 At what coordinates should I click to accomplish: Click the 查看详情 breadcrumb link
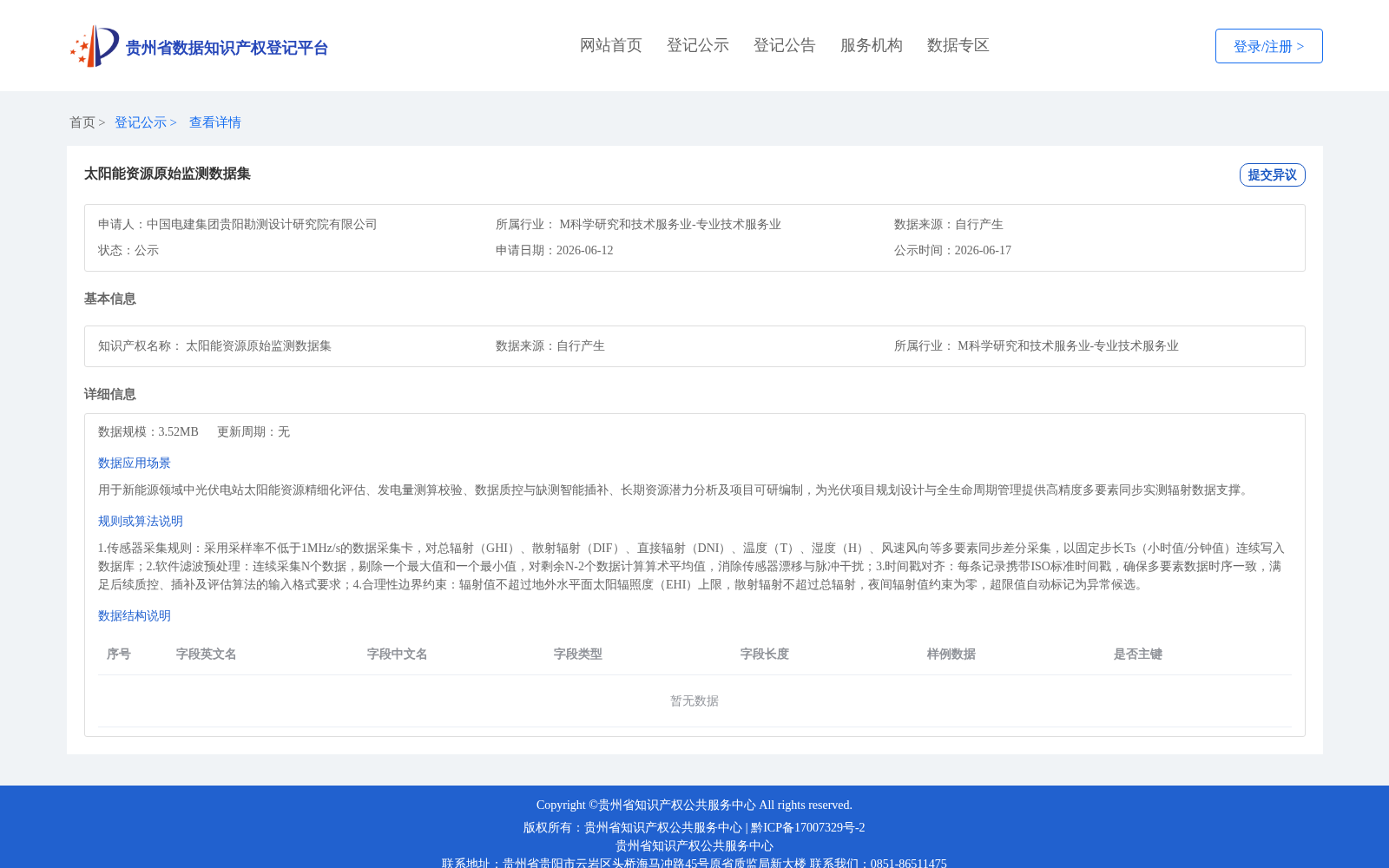click(x=215, y=122)
